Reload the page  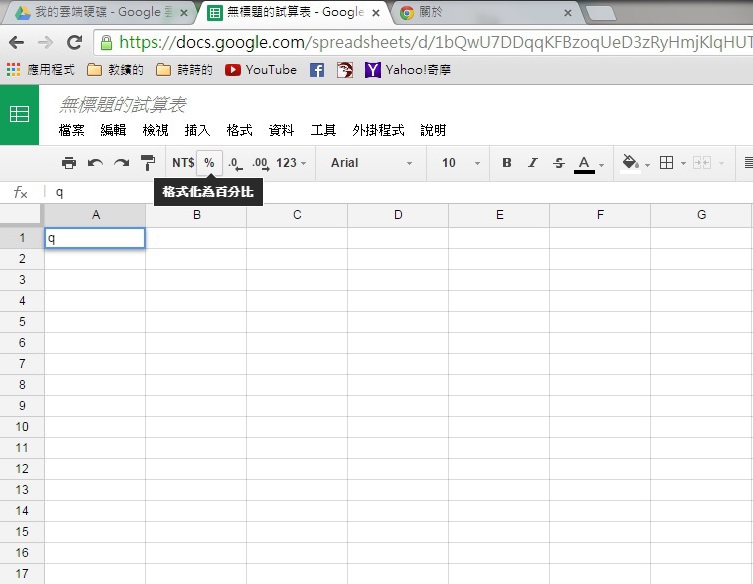[x=74, y=43]
